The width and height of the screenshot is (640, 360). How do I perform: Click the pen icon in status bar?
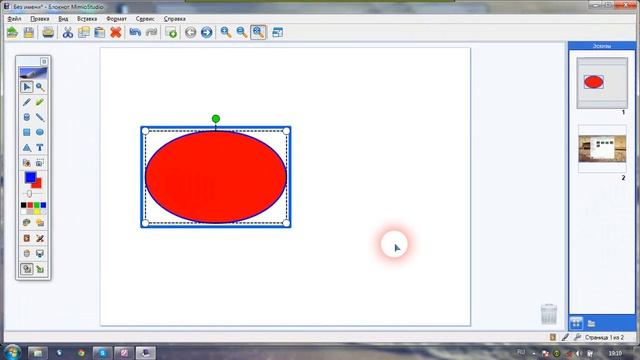565,337
